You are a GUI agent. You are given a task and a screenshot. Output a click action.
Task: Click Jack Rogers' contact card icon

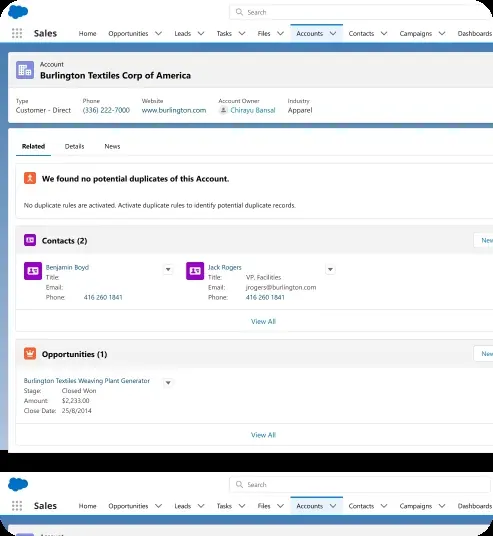(x=195, y=271)
